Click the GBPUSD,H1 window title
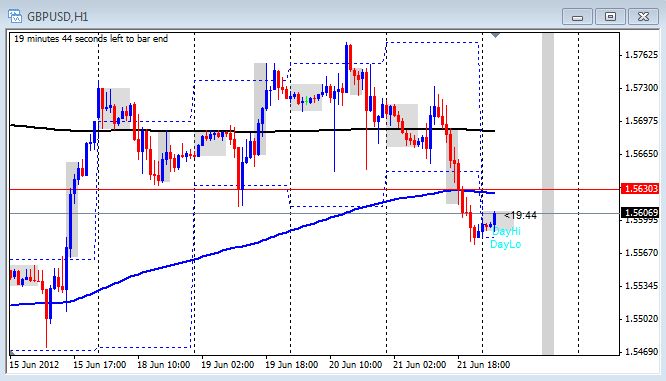Image resolution: width=666 pixels, height=381 pixels. [x=57, y=17]
